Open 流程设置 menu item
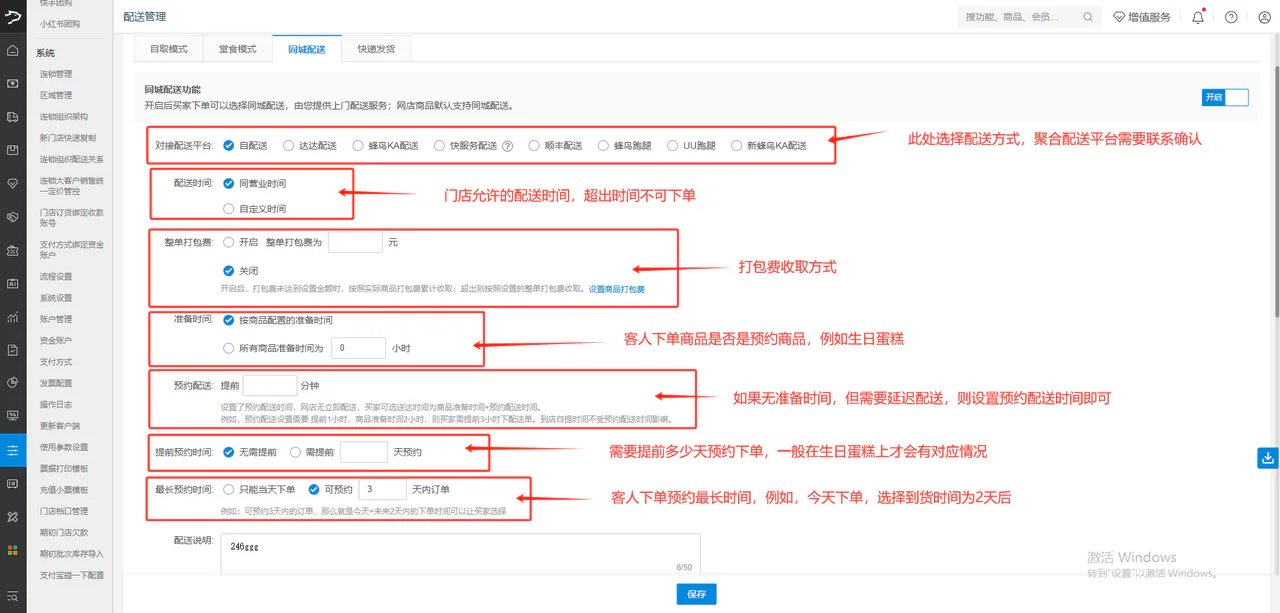 [56, 276]
